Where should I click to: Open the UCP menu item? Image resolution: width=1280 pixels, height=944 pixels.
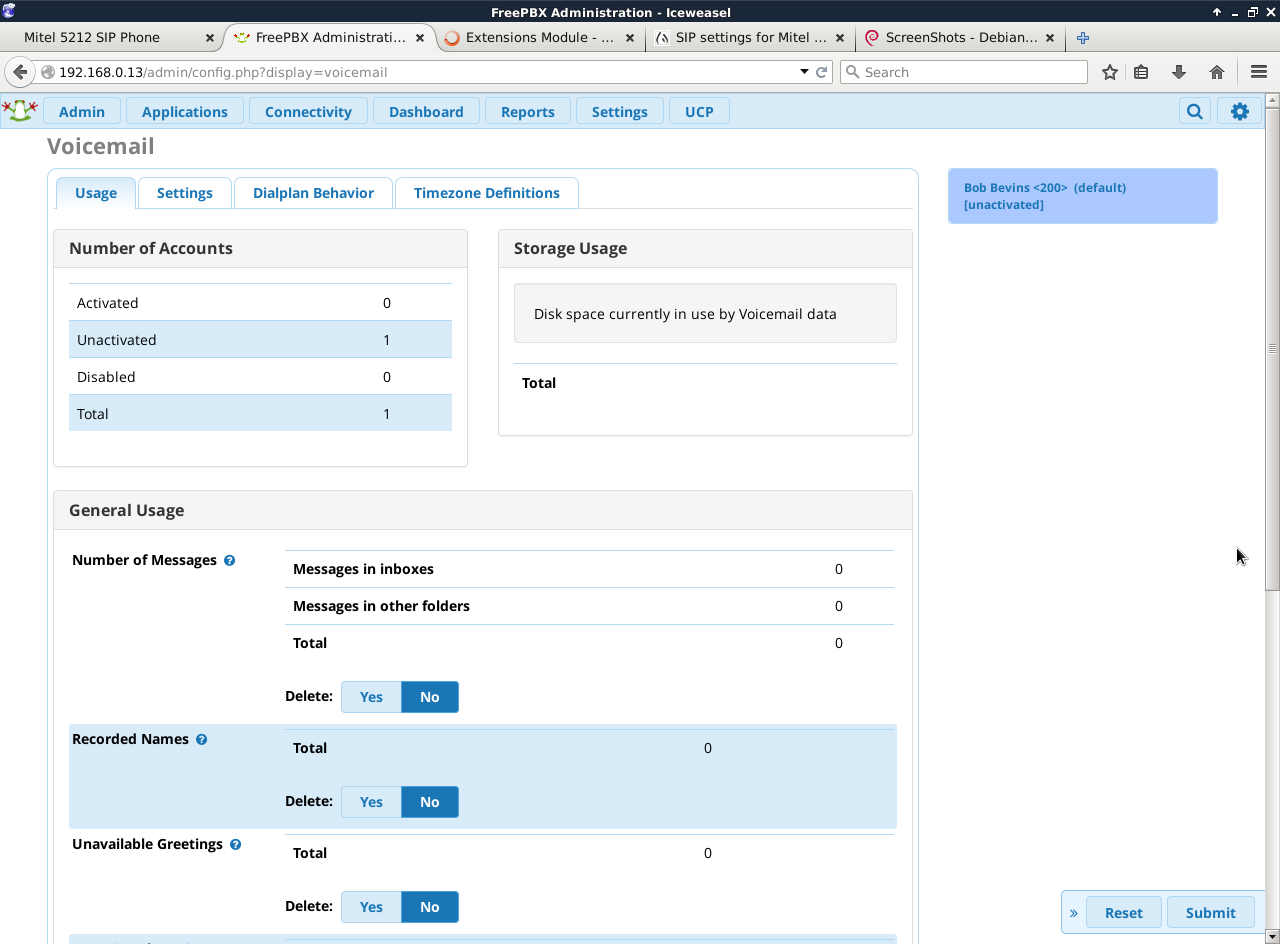(699, 111)
